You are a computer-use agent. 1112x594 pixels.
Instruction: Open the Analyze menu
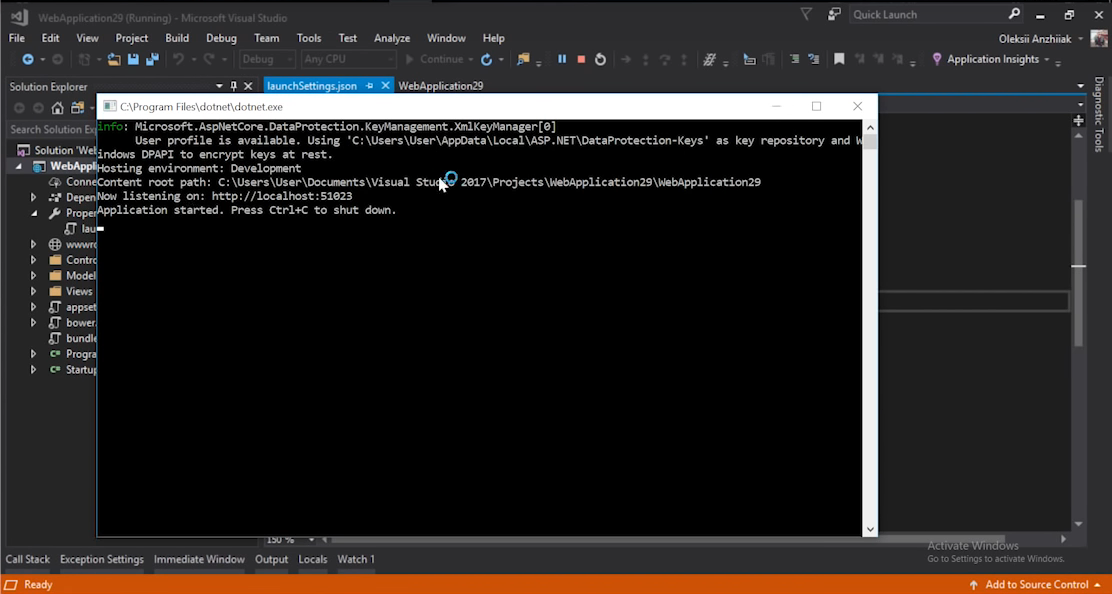[392, 38]
